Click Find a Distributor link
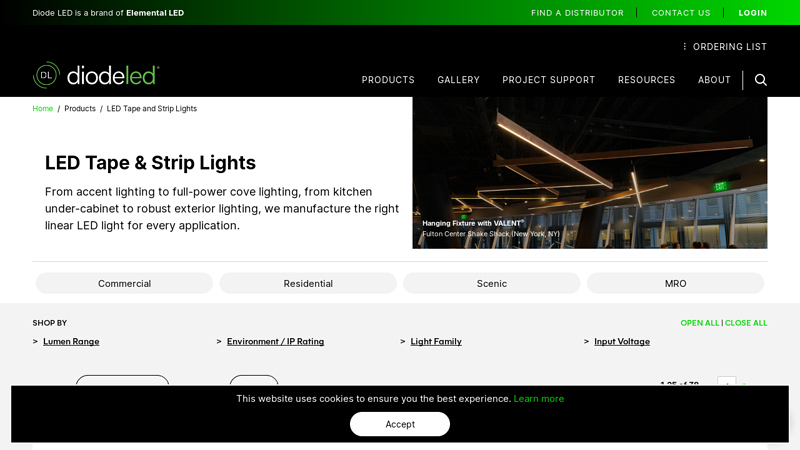This screenshot has height=450, width=800. tap(577, 13)
